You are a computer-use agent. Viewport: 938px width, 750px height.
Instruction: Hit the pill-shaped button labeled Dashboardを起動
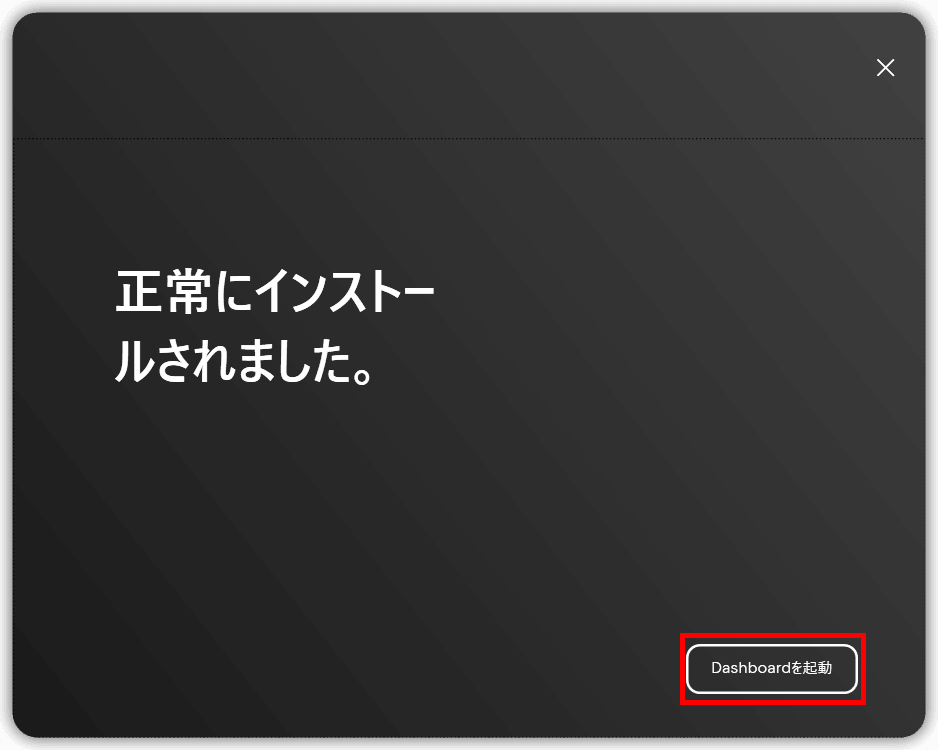771,668
